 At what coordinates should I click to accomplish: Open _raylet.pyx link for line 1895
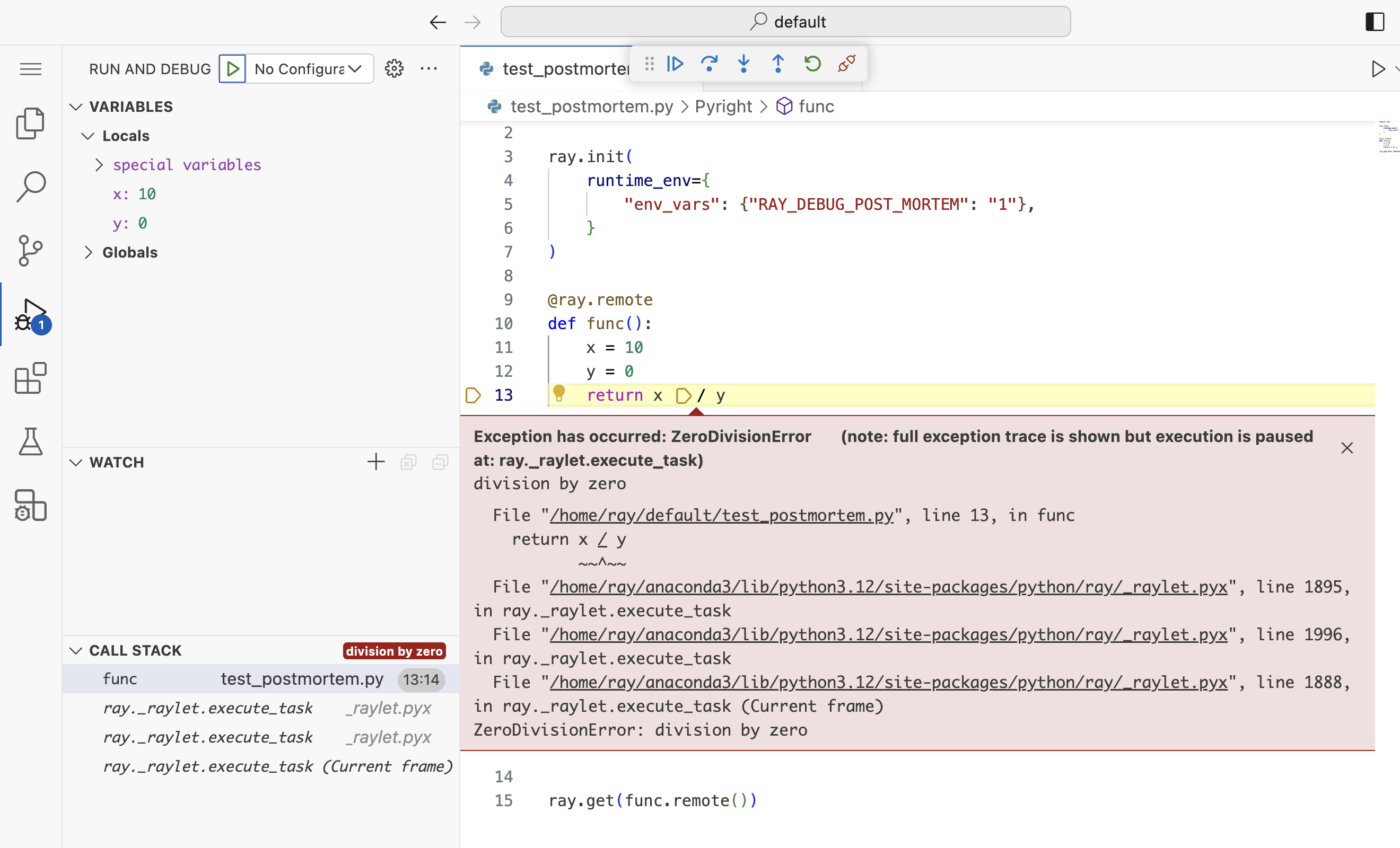pyautogui.click(x=888, y=587)
